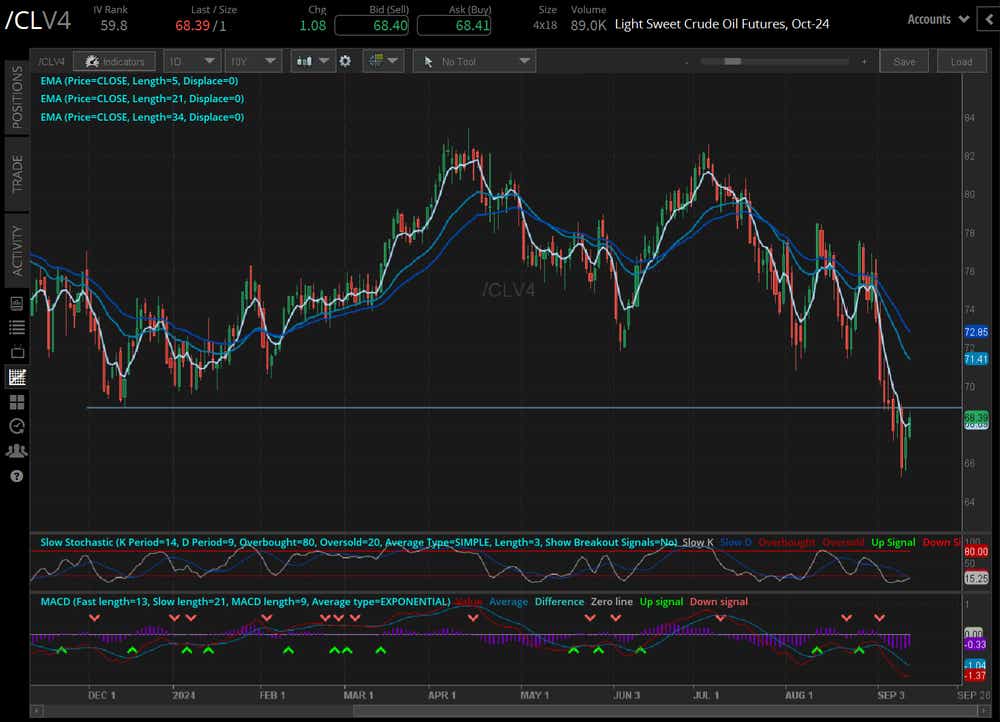
Task: Select the chart grid sidebar icon
Action: [x=17, y=377]
